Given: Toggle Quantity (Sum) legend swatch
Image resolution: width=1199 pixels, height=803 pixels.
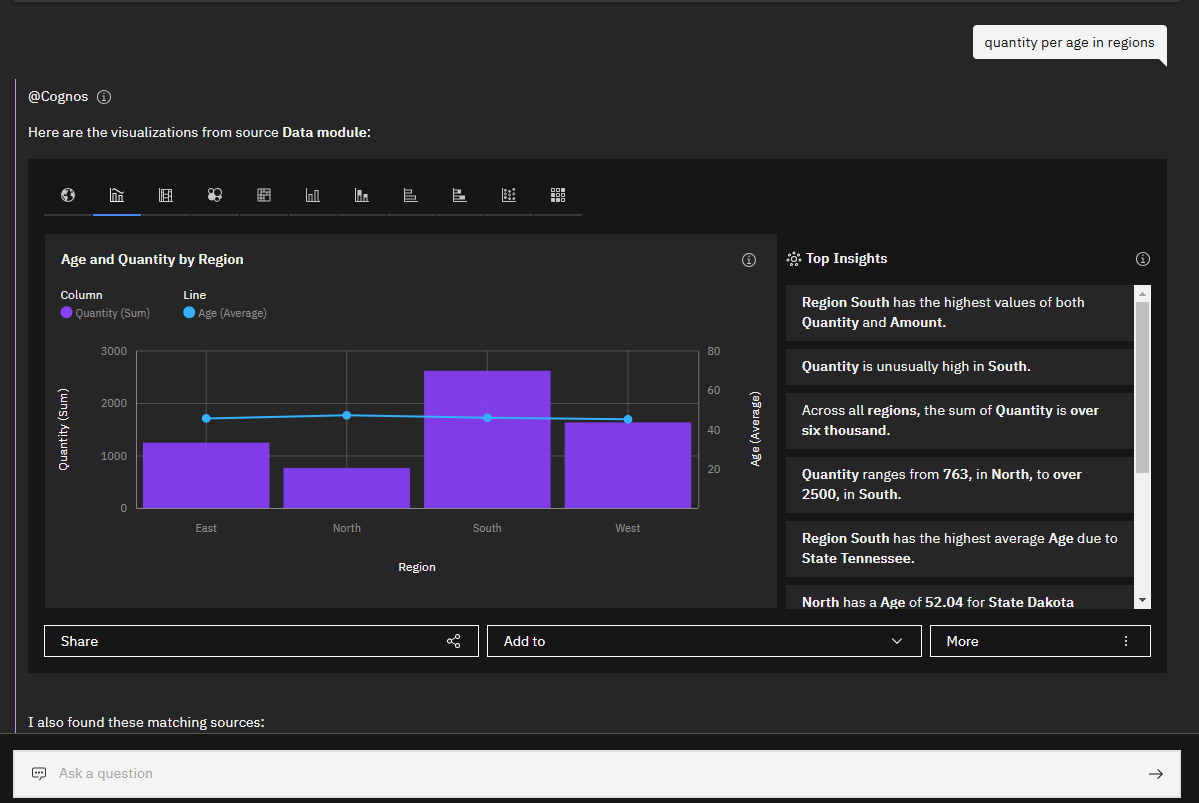Looking at the screenshot, I should [x=67, y=312].
